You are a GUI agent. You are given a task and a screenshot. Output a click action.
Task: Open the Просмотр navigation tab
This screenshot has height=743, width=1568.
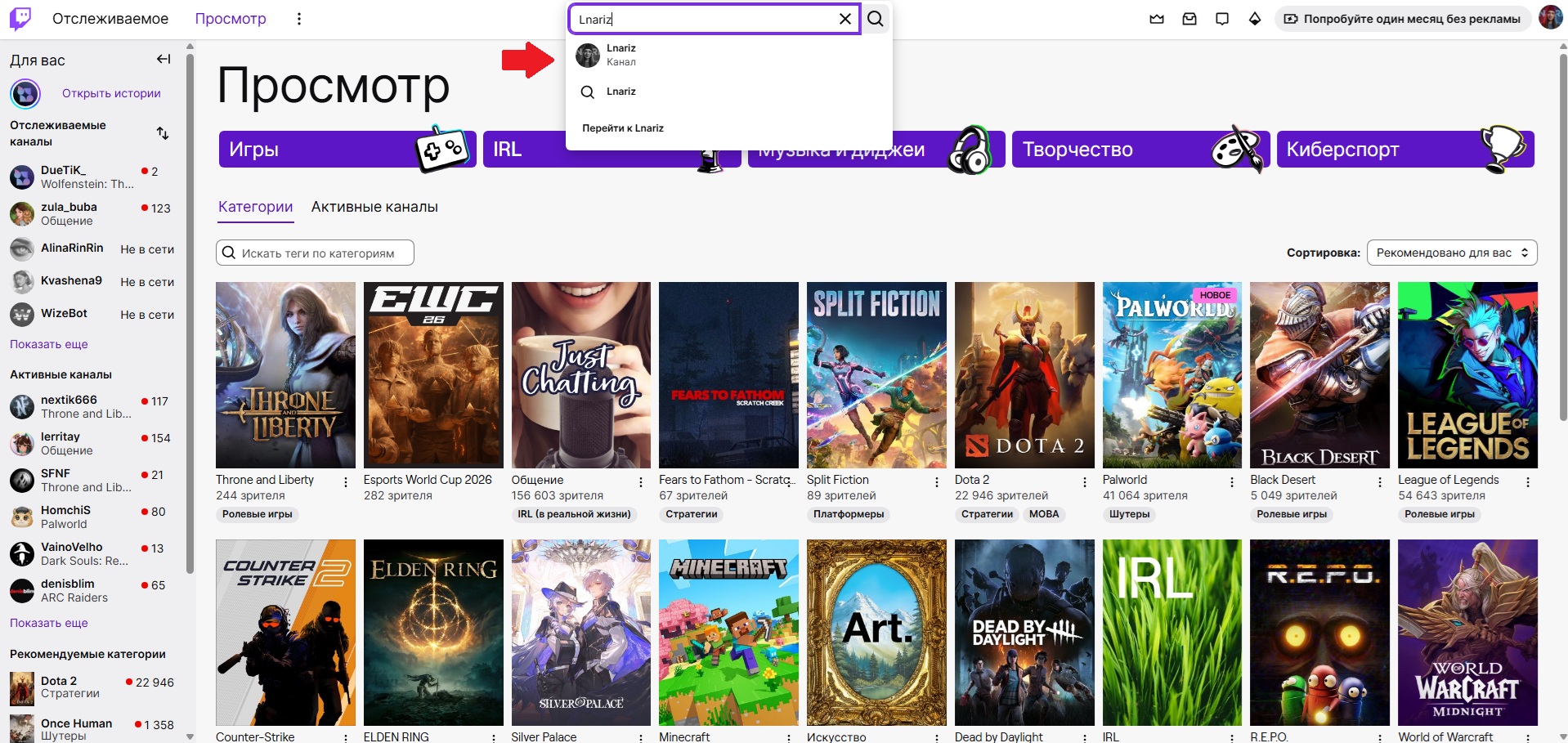[x=231, y=19]
